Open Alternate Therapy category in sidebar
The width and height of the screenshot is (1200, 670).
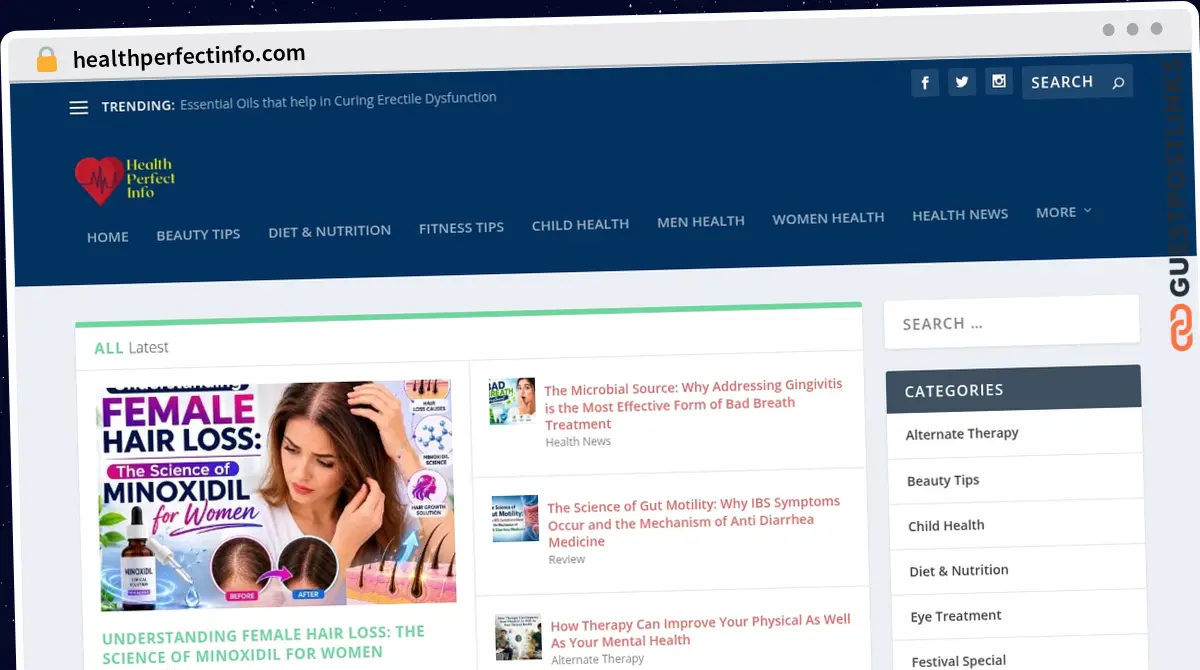962,433
